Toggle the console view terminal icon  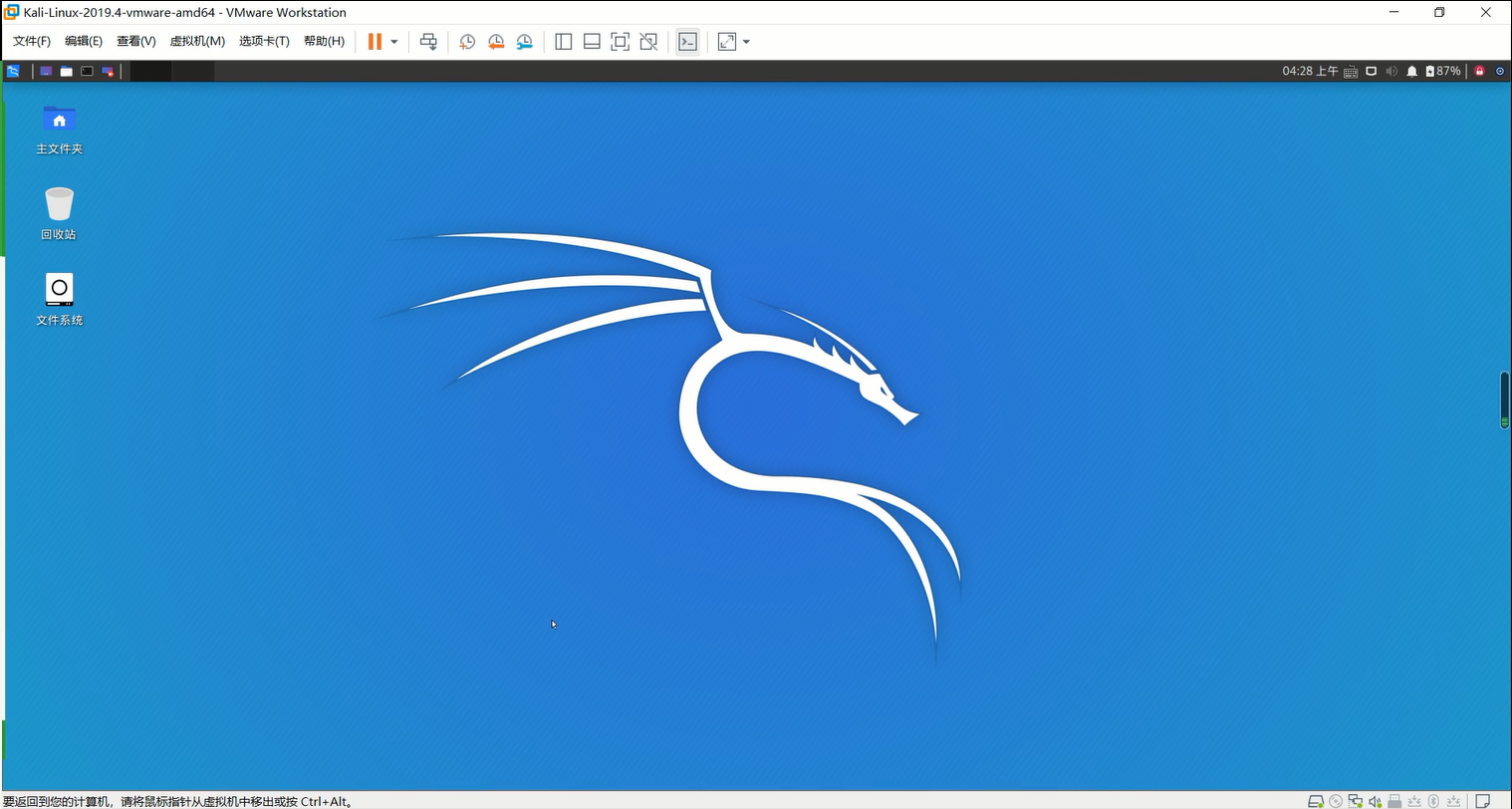pos(687,41)
